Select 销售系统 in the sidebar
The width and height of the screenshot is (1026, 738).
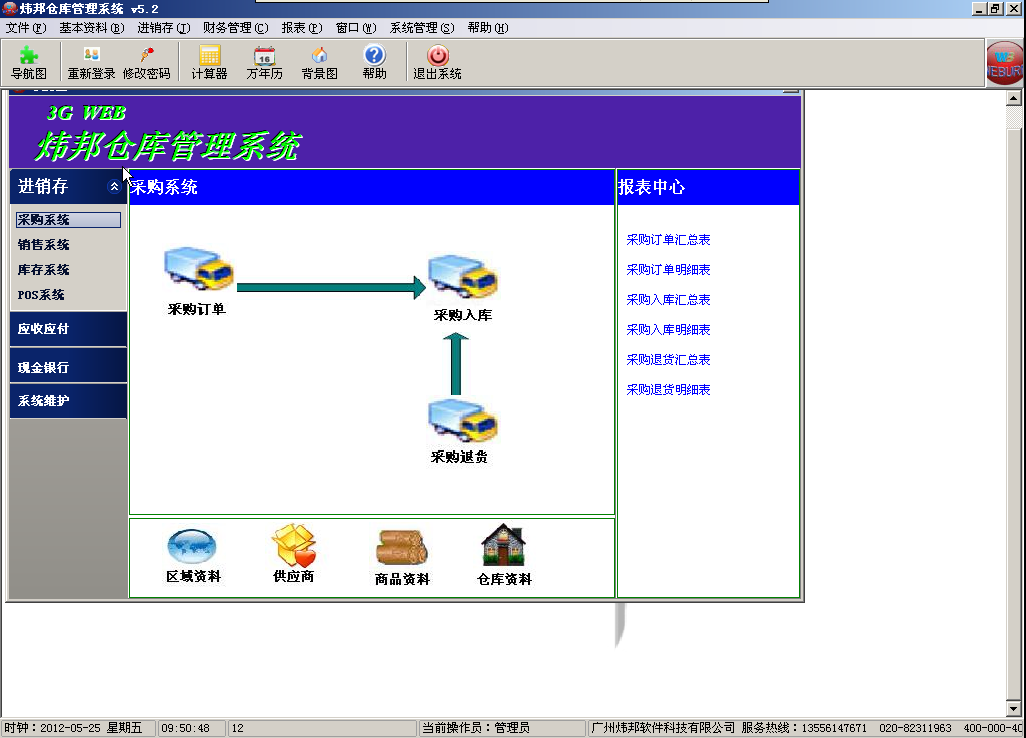point(43,245)
